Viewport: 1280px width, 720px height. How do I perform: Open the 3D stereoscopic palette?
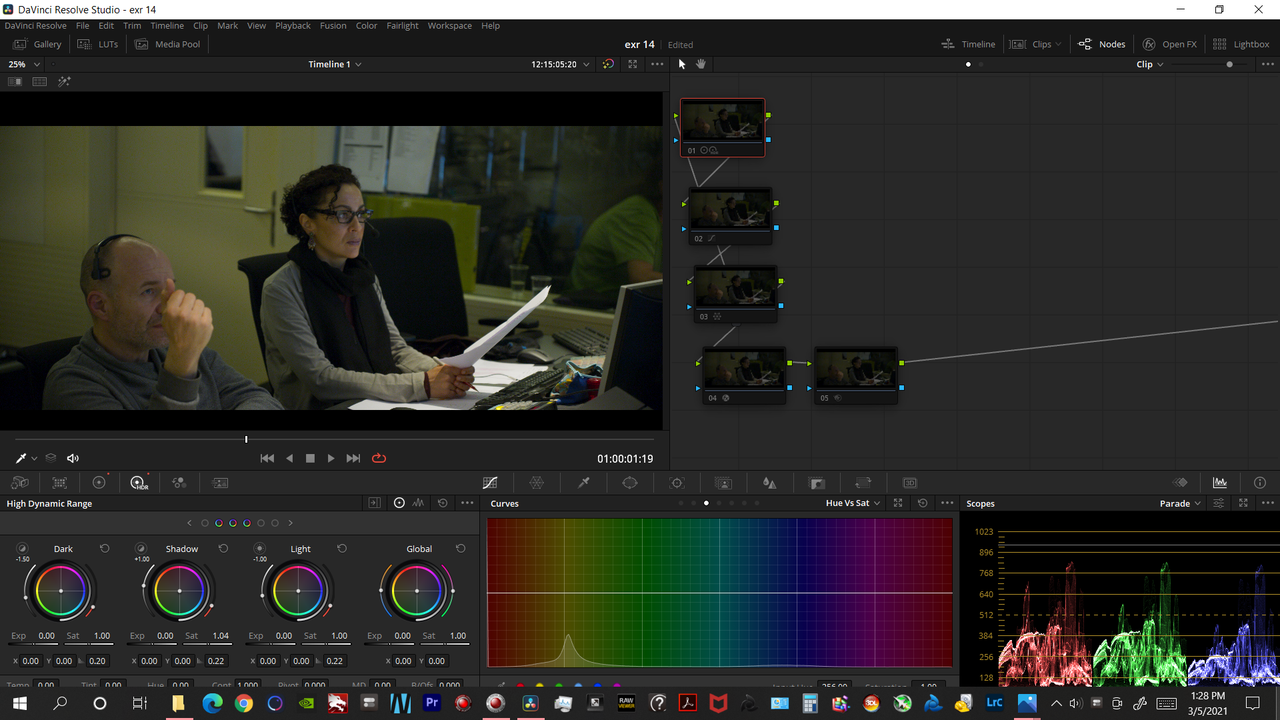(909, 483)
